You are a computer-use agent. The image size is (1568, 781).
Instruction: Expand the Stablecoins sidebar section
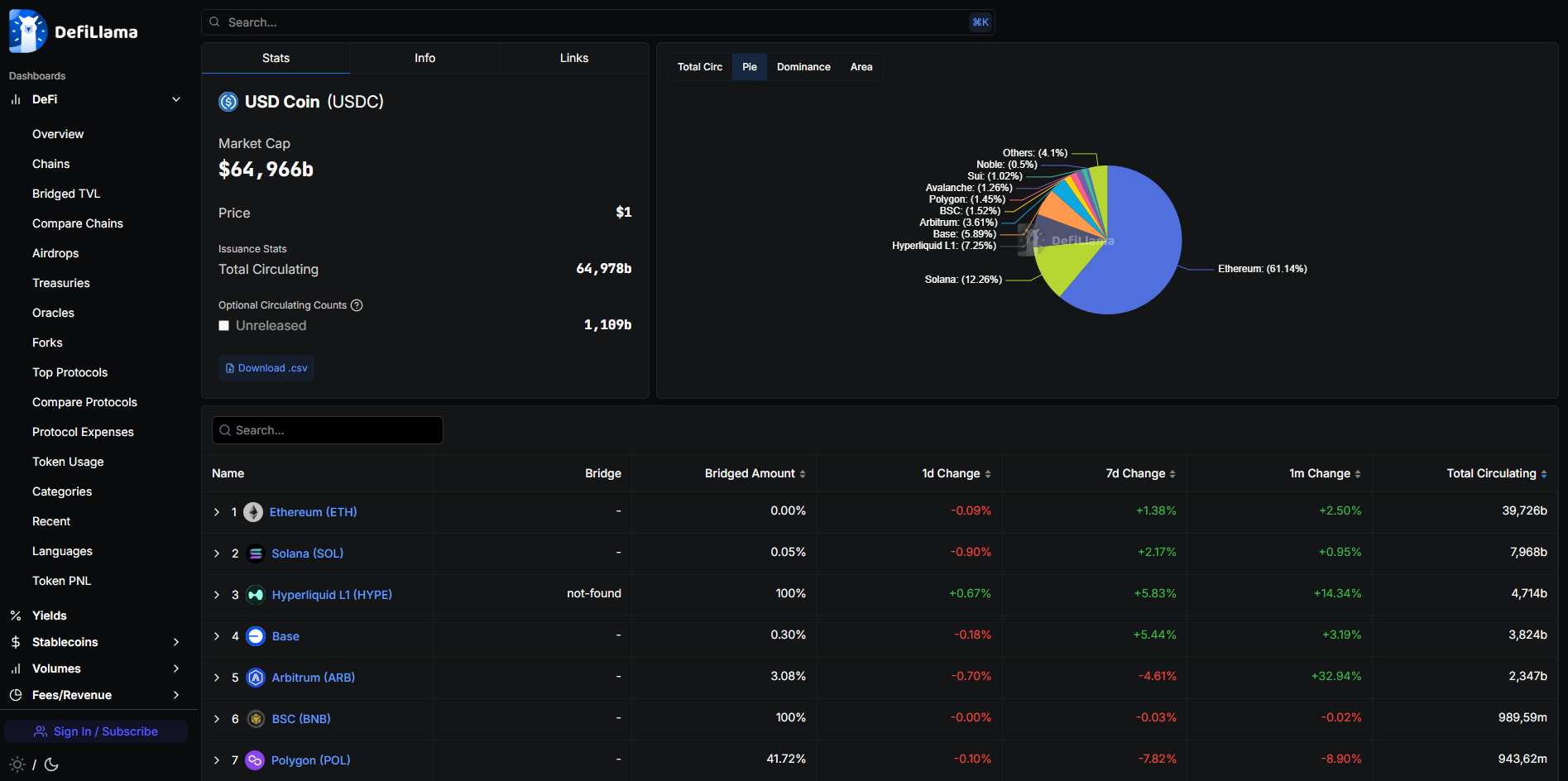(x=175, y=642)
